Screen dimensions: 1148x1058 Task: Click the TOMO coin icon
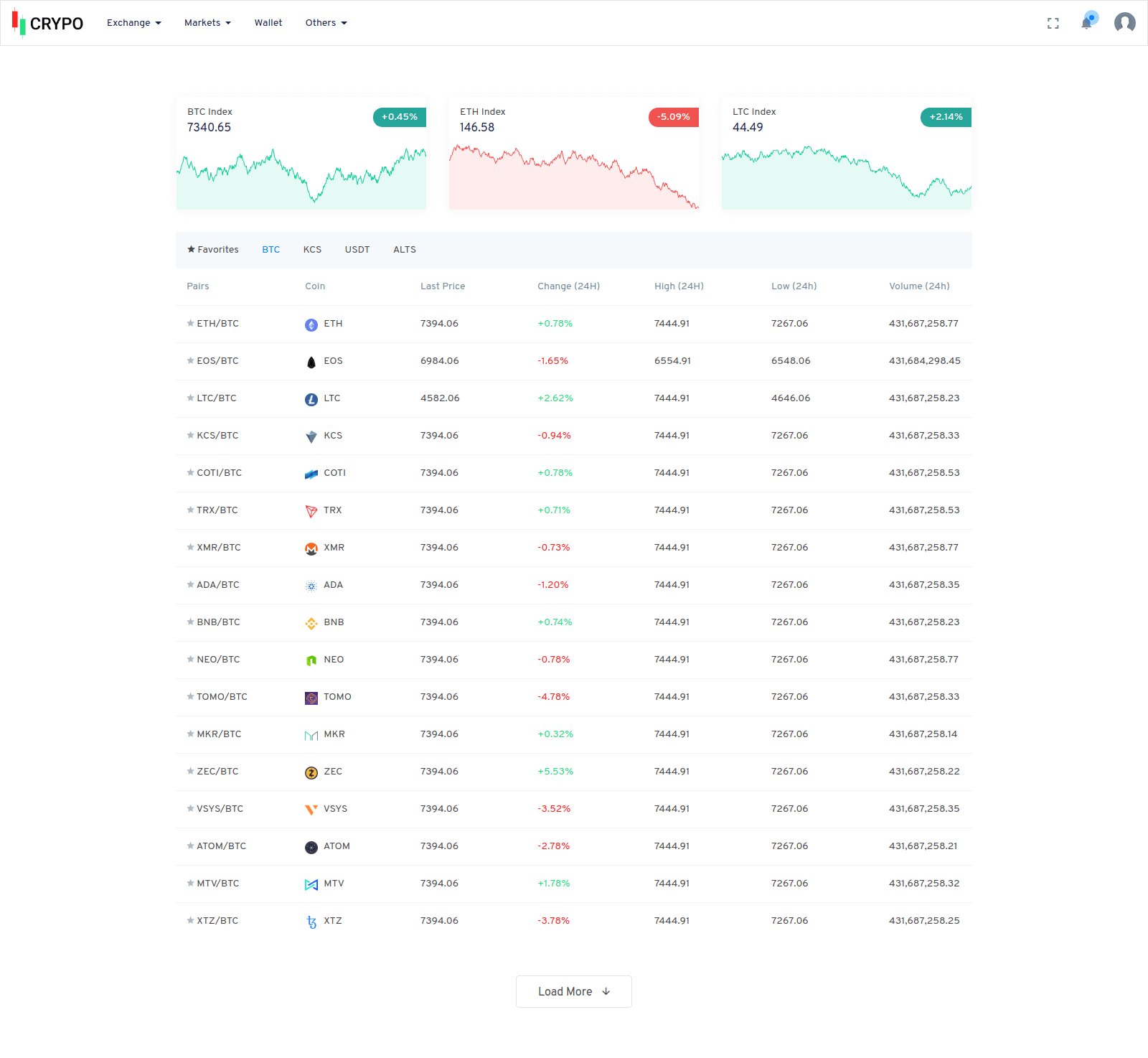(311, 698)
